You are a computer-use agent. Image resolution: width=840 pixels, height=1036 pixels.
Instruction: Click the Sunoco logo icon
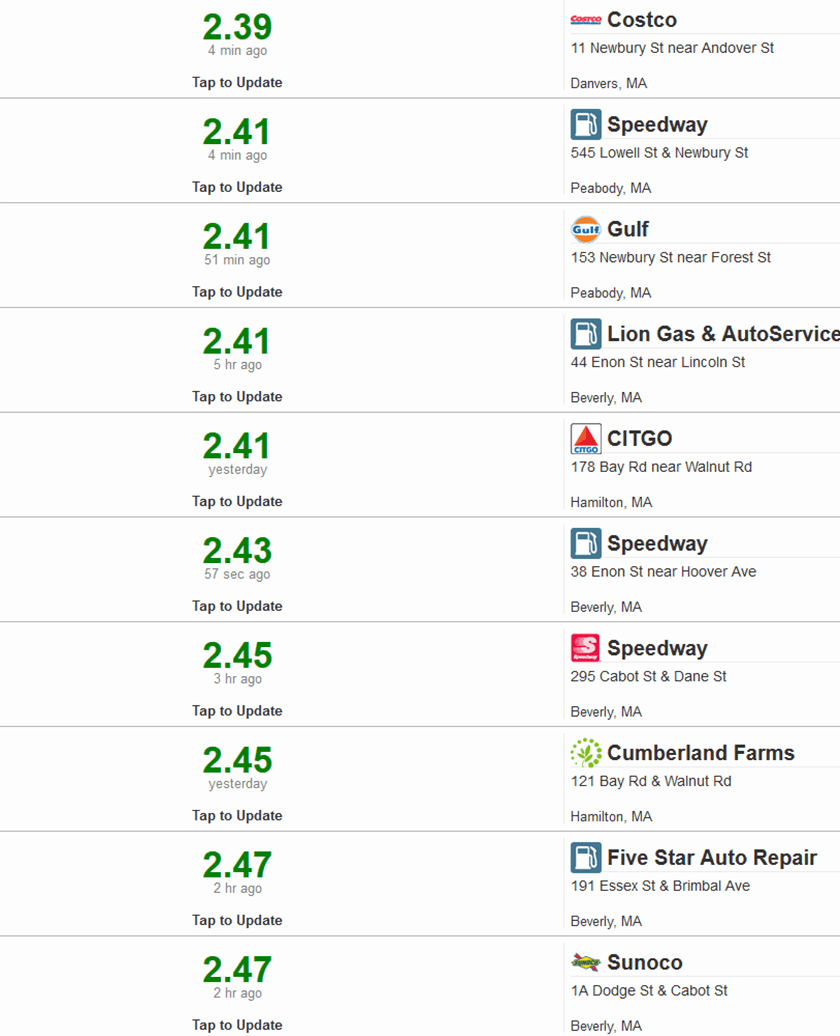[x=585, y=962]
